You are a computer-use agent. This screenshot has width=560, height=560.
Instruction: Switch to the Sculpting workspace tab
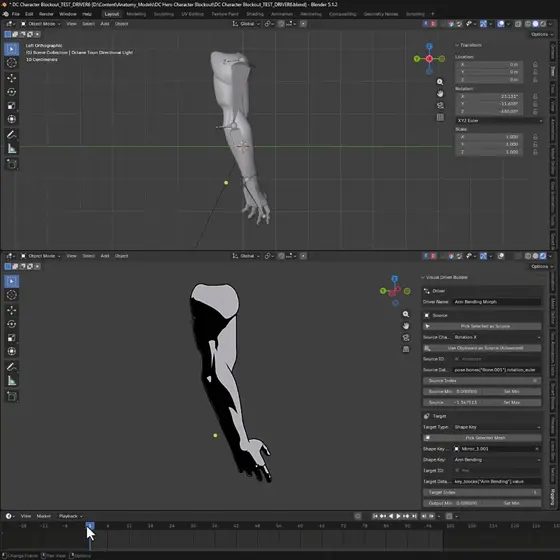click(x=164, y=14)
